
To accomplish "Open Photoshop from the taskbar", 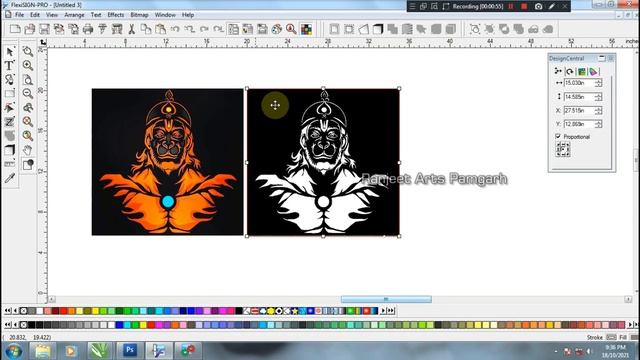I will [129, 351].
